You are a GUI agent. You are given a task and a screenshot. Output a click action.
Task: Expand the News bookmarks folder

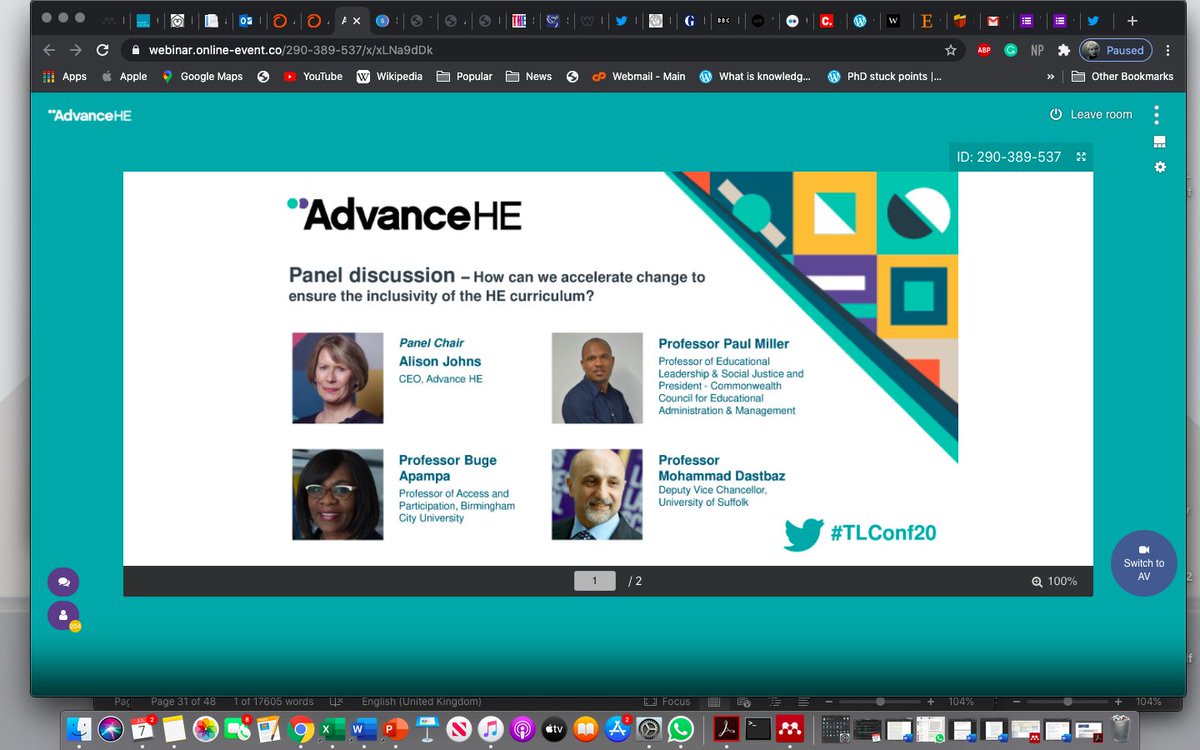pyautogui.click(x=529, y=76)
